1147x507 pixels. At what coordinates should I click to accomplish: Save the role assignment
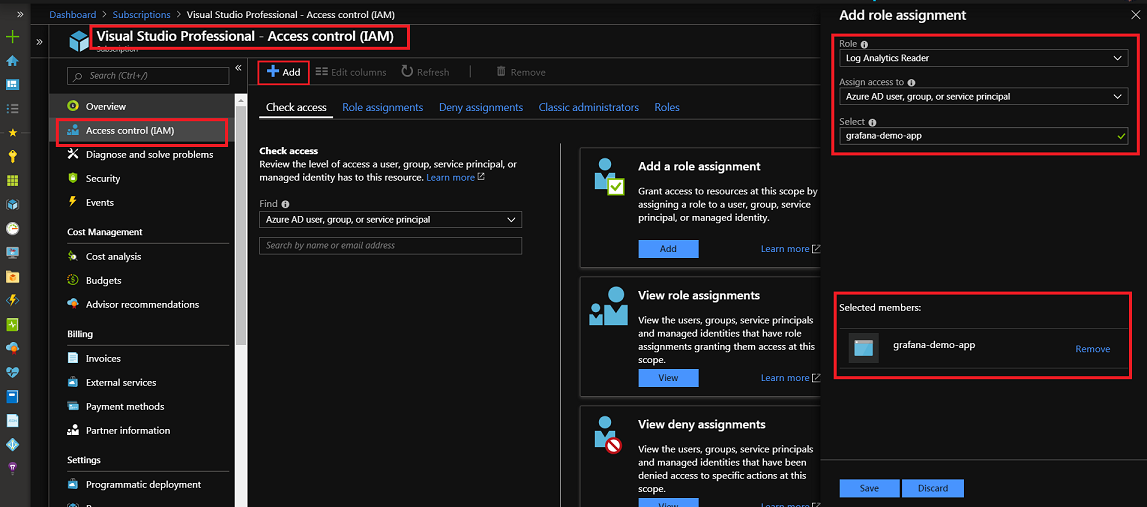(869, 488)
